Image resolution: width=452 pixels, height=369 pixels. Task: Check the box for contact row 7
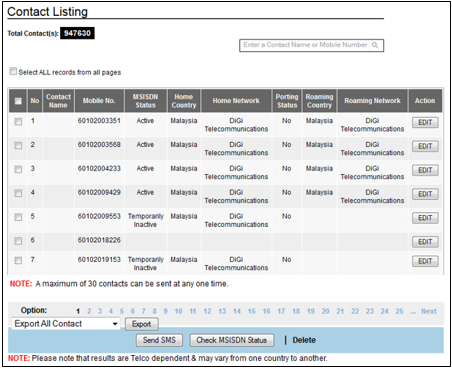point(18,260)
